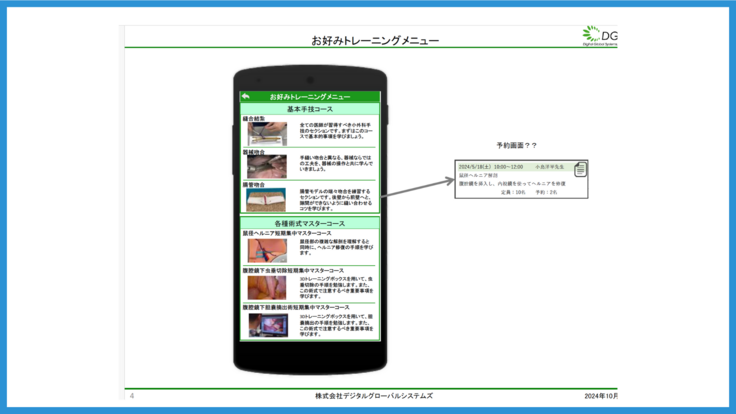Click the slide title お好みトレーニングメニュー
736x414 pixels.
(374, 41)
